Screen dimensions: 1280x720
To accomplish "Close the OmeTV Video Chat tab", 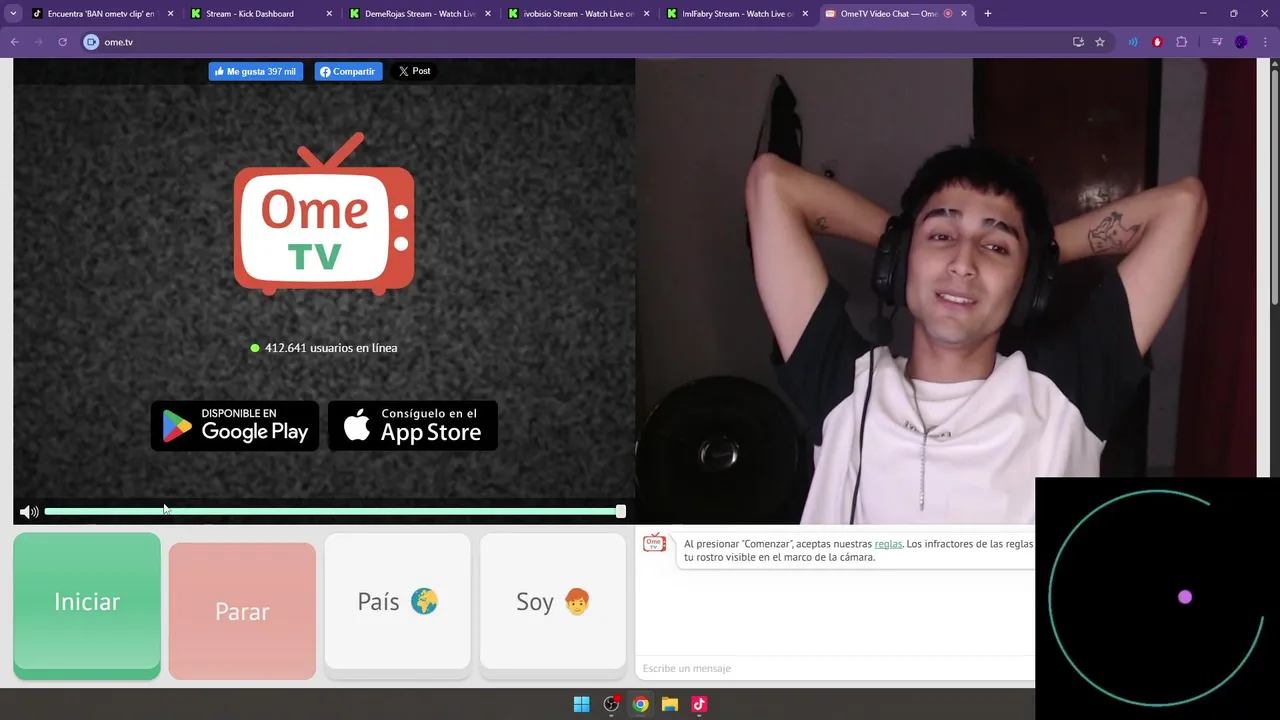I will (964, 14).
